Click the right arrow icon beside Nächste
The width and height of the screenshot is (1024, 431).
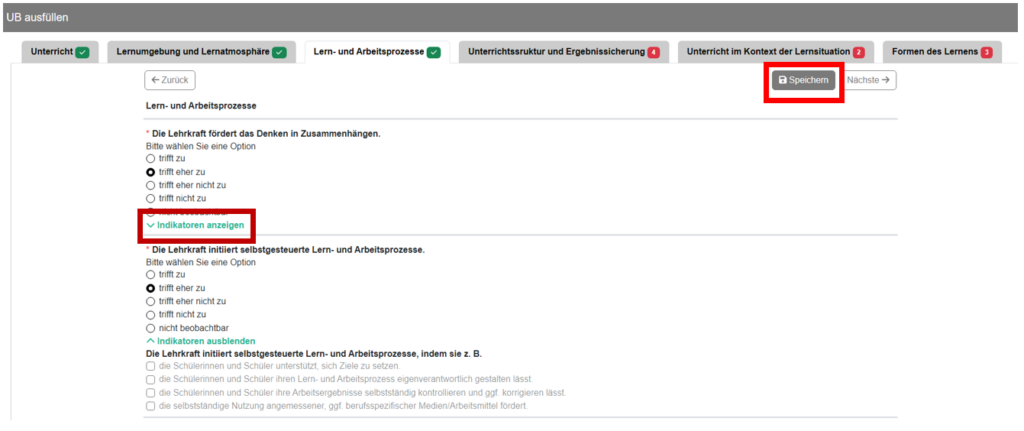[886, 80]
